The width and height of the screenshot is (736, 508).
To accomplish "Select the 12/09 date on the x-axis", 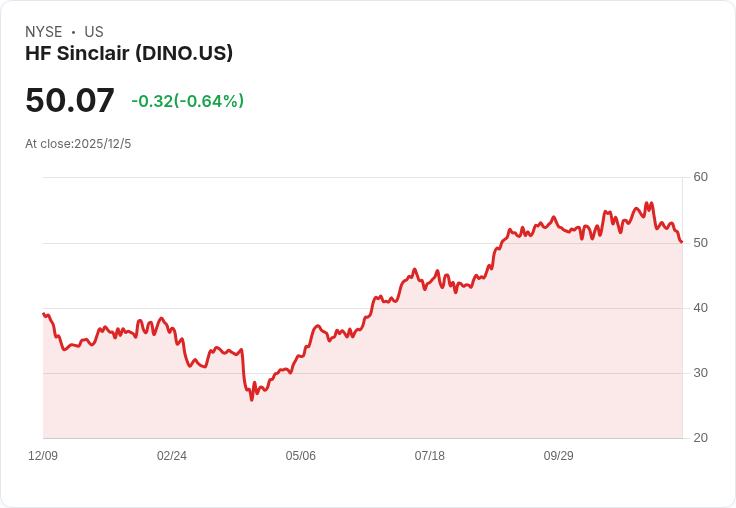I will click(43, 456).
